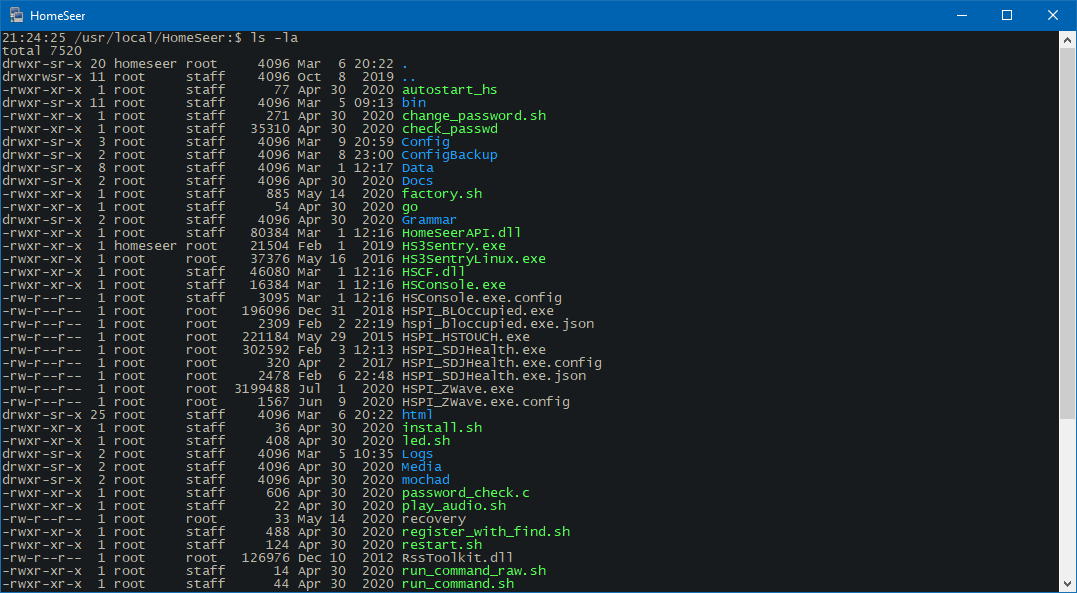Minimize the HomeSeer window

point(962,15)
